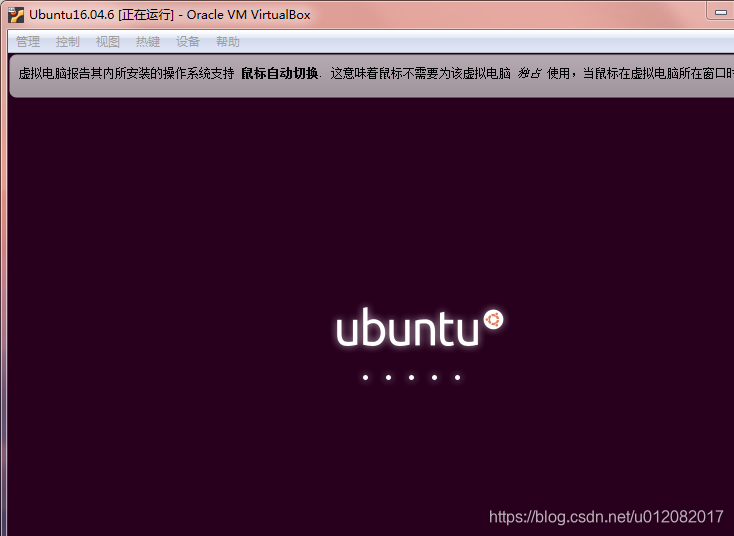Screen dimensions: 734x536
Task: Click the VirtualBox icon in title bar
Action: coord(16,15)
